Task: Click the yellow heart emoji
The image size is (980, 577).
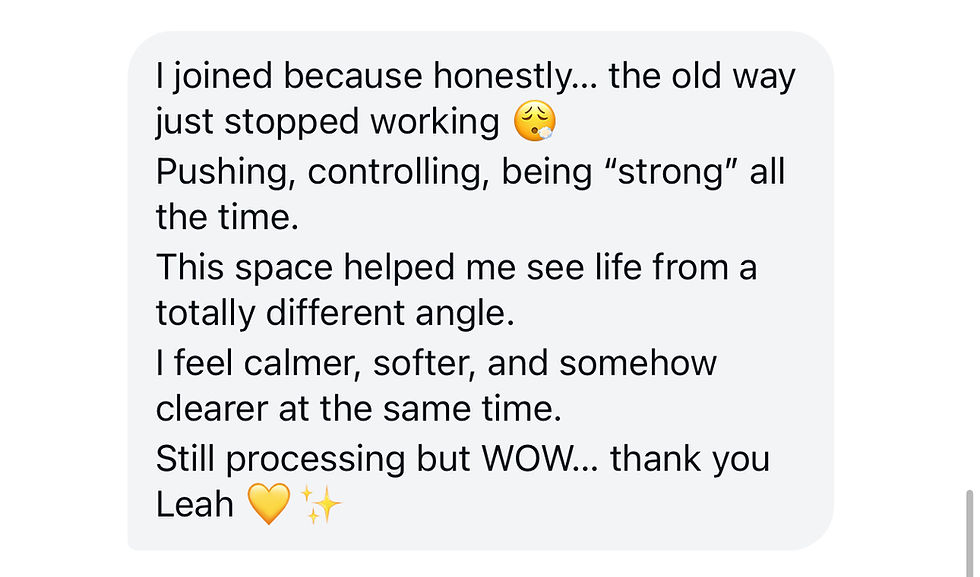Action: pyautogui.click(x=268, y=506)
